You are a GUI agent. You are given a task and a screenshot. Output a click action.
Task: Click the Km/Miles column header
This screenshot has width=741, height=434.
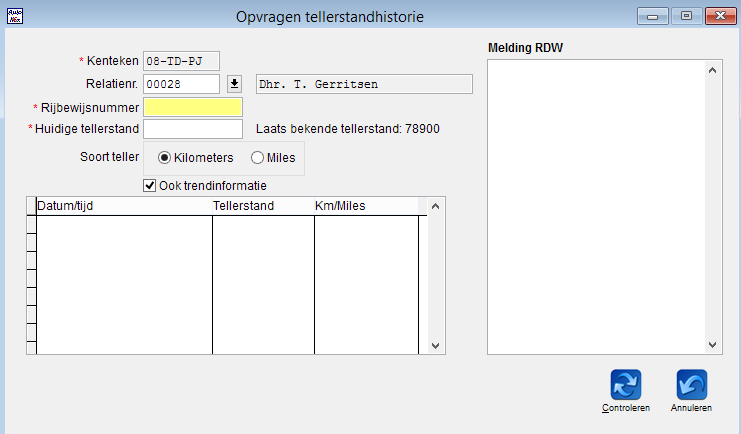[366, 206]
